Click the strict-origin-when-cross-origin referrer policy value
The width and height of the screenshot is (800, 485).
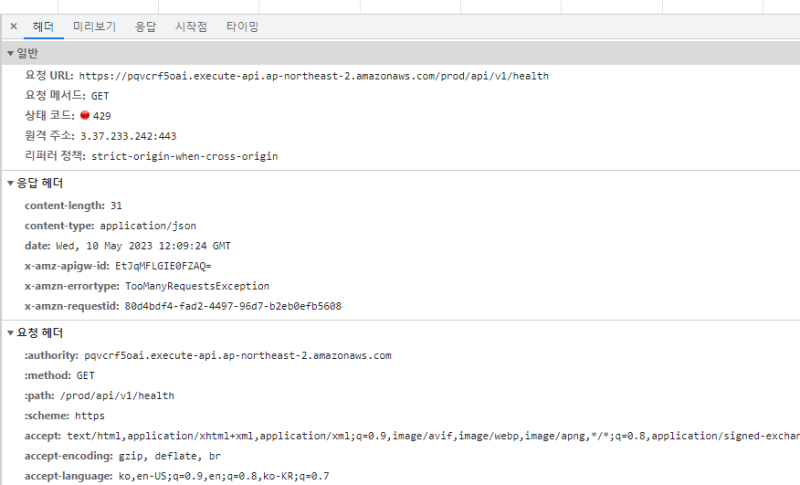click(x=184, y=156)
